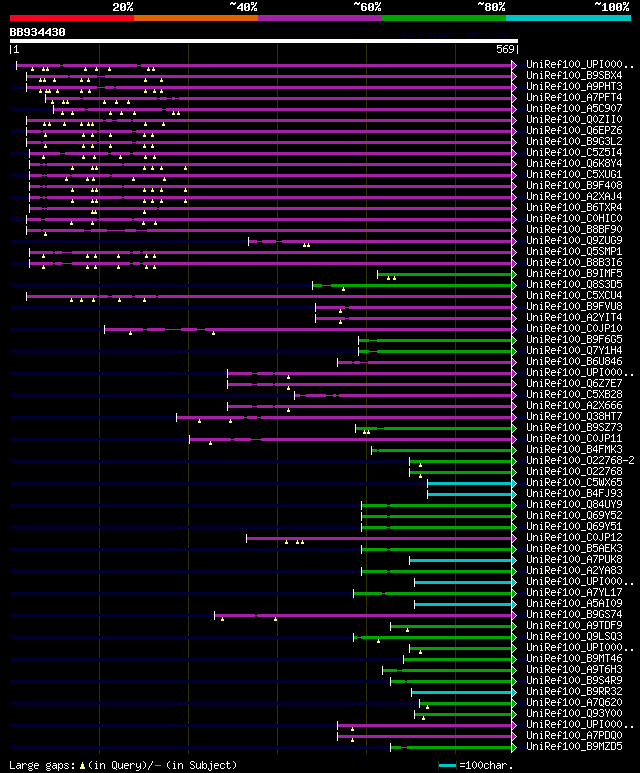Open the UniRef100_Q9ZUG9 hit link
This screenshot has height=773, width=640.
click(x=574, y=240)
